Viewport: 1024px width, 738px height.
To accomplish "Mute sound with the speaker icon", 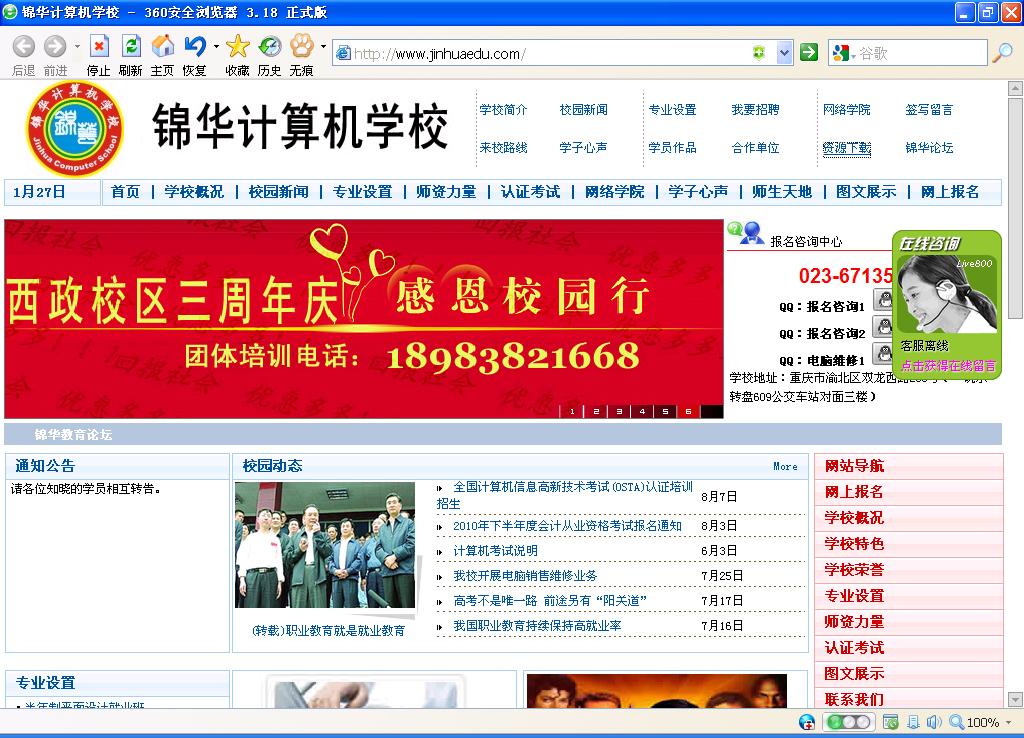I will click(x=934, y=721).
